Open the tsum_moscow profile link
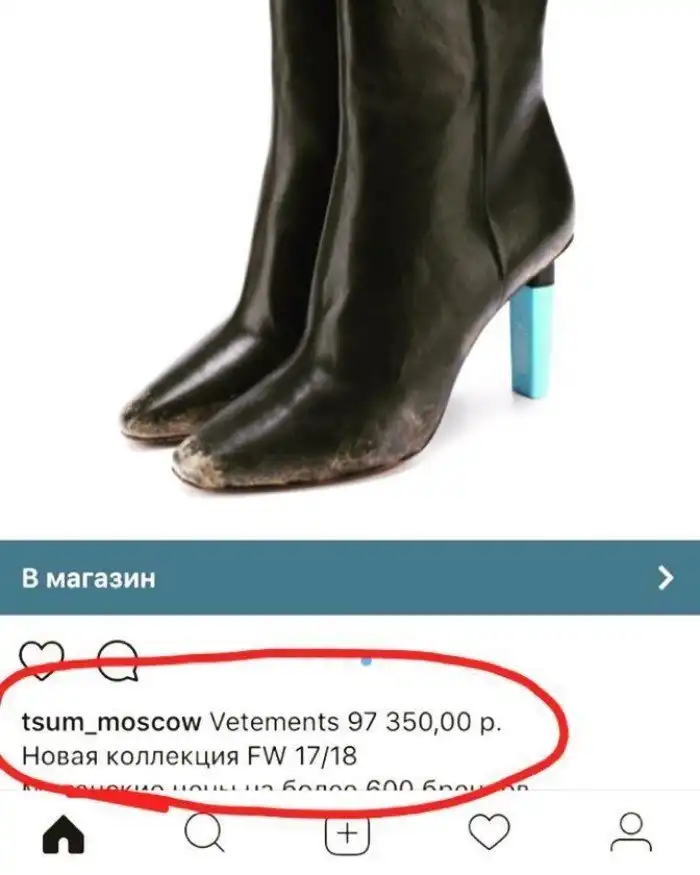The image size is (700, 875). [111, 722]
